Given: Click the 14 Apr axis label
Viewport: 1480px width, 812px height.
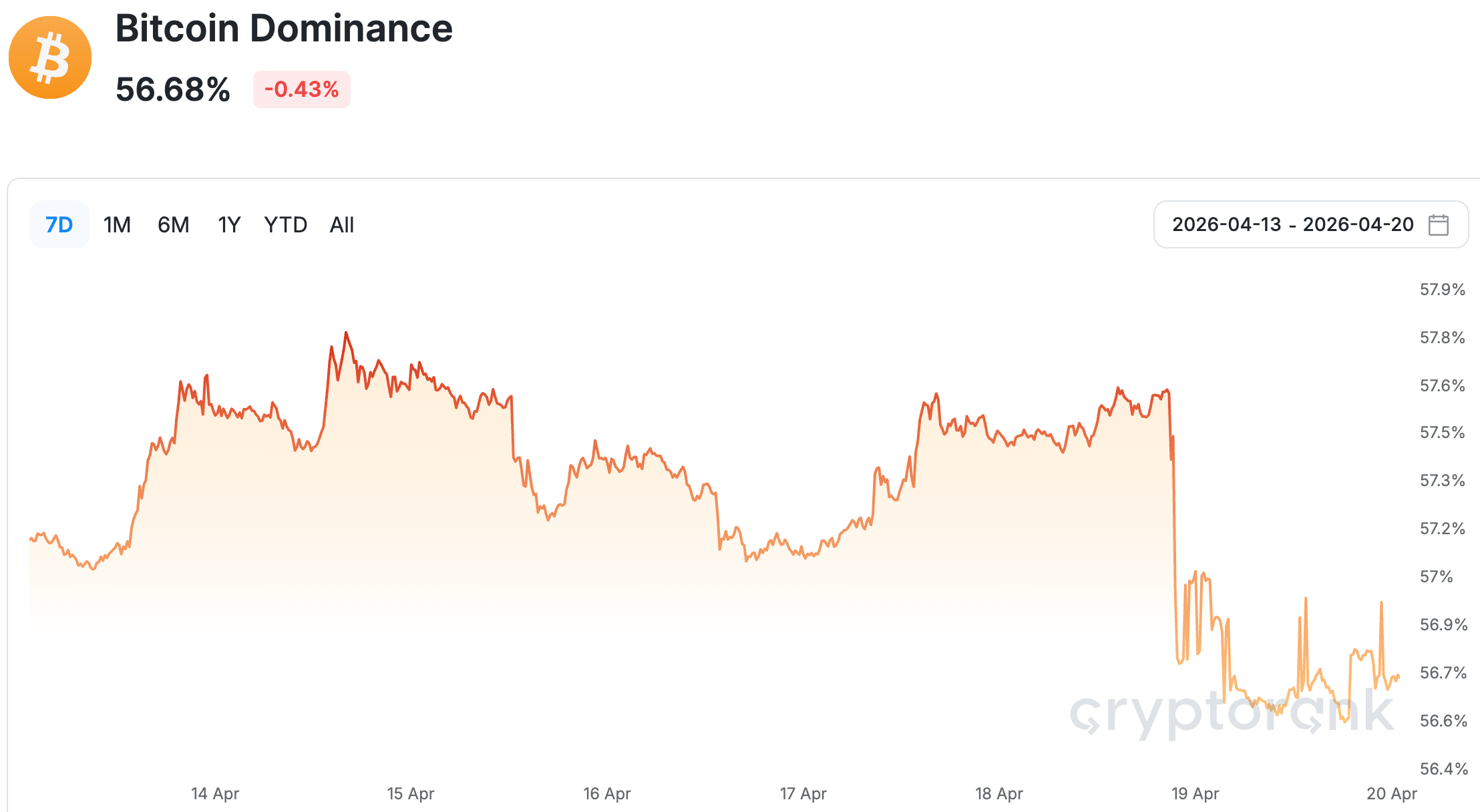Looking at the screenshot, I should 215,793.
